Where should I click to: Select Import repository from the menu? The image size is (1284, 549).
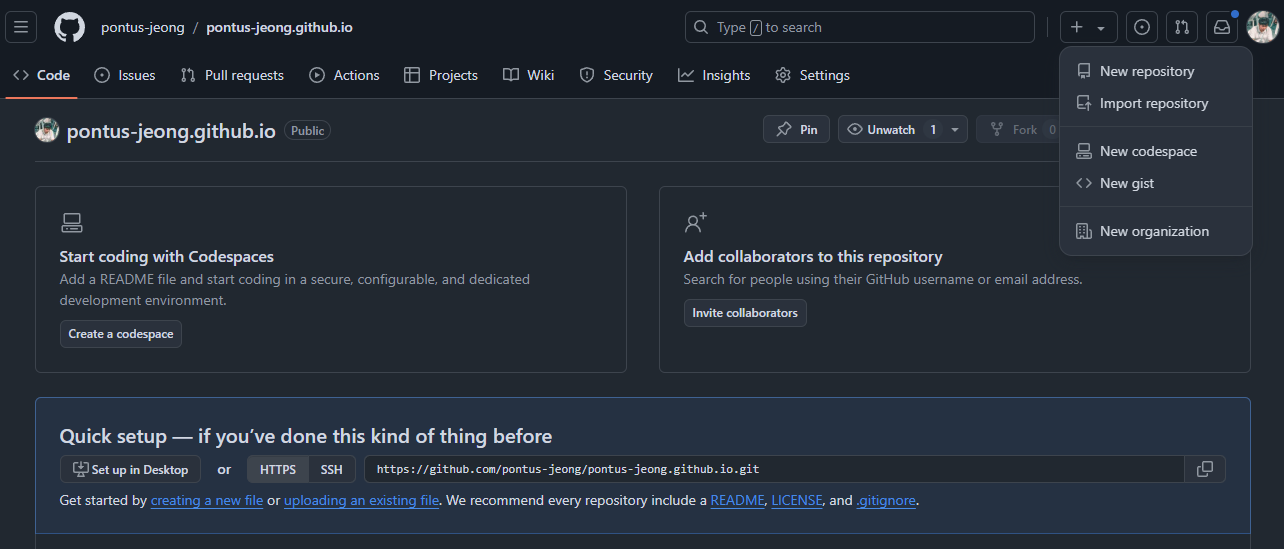(x=1156, y=103)
